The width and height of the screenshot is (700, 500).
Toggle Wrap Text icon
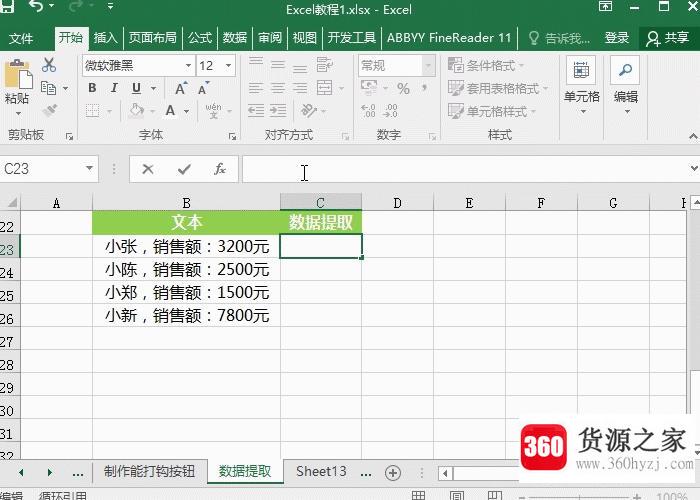pos(325,65)
